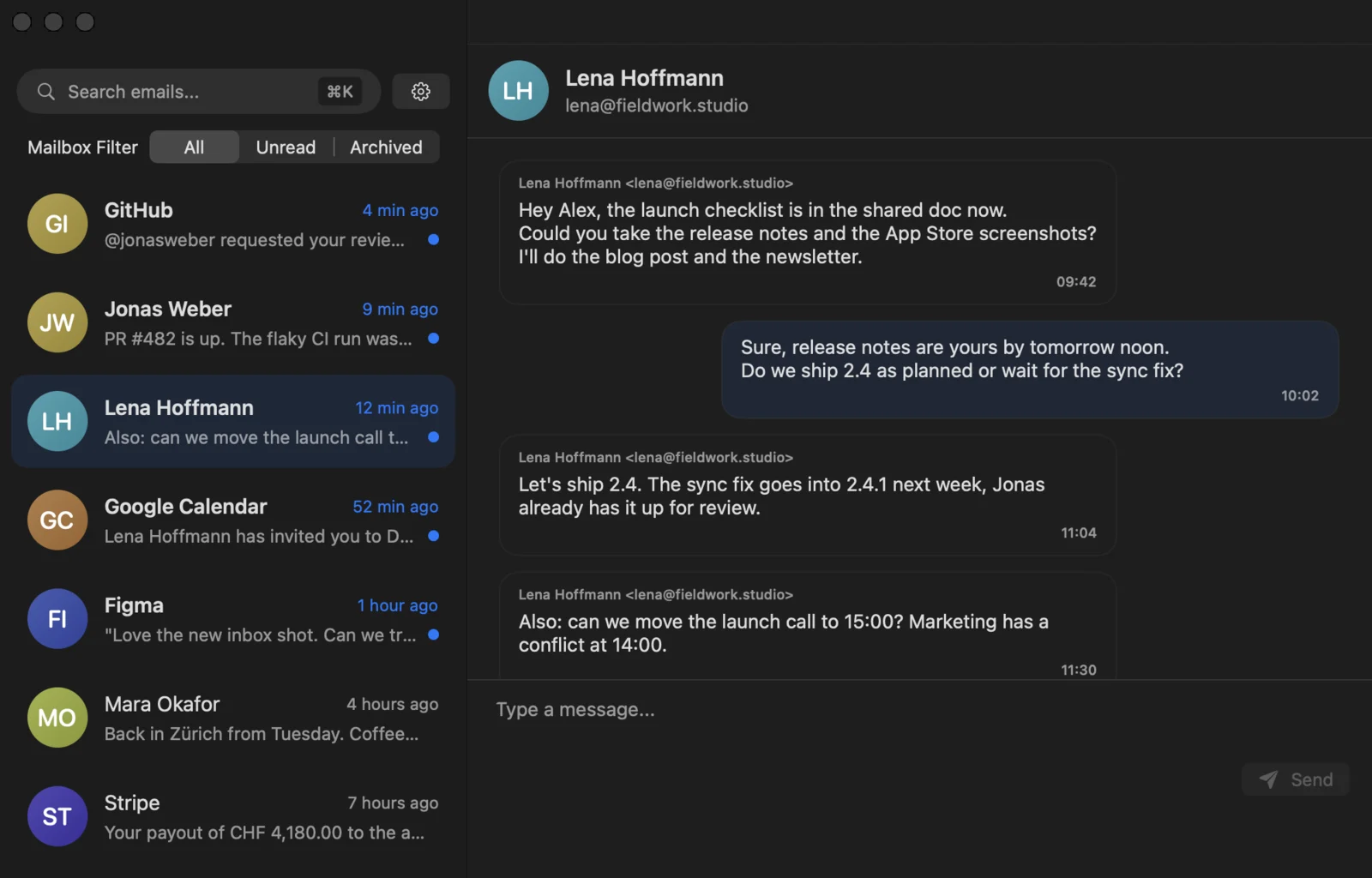Send the message with Send button
The width and height of the screenshot is (1372, 878).
[1295, 779]
